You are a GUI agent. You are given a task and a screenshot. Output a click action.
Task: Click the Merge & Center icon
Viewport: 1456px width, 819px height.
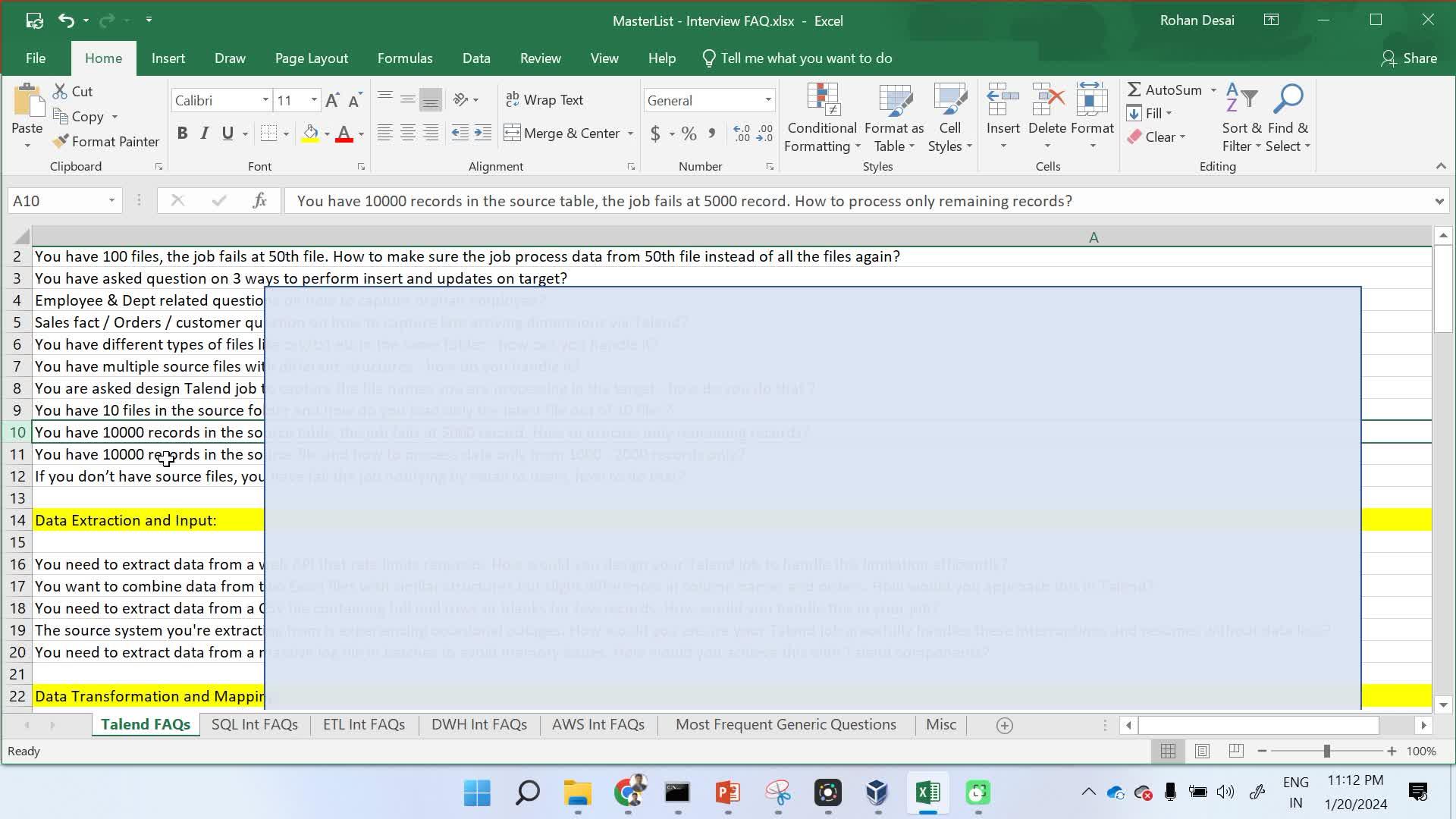(x=513, y=133)
